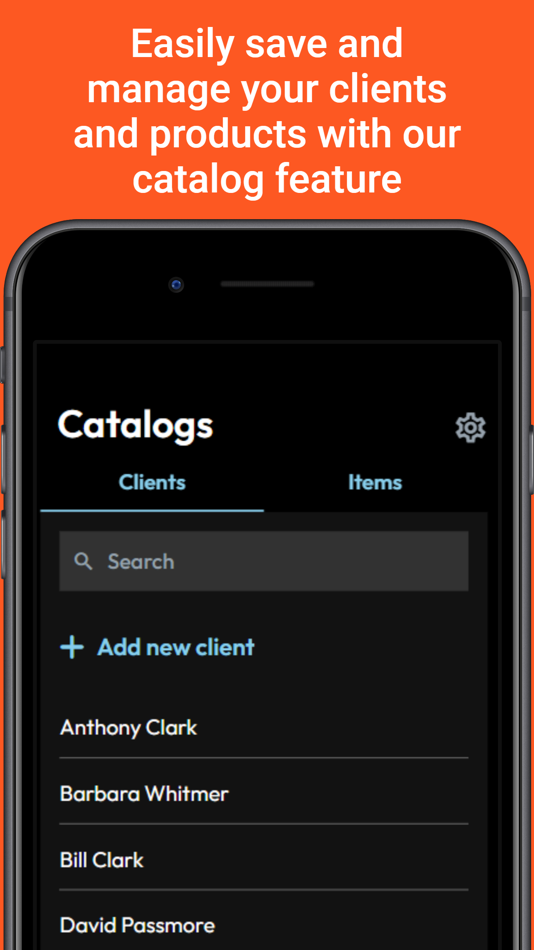Image resolution: width=534 pixels, height=950 pixels.
Task: Click the topmost left-side mute switch on phone
Action: click(x=2, y=365)
